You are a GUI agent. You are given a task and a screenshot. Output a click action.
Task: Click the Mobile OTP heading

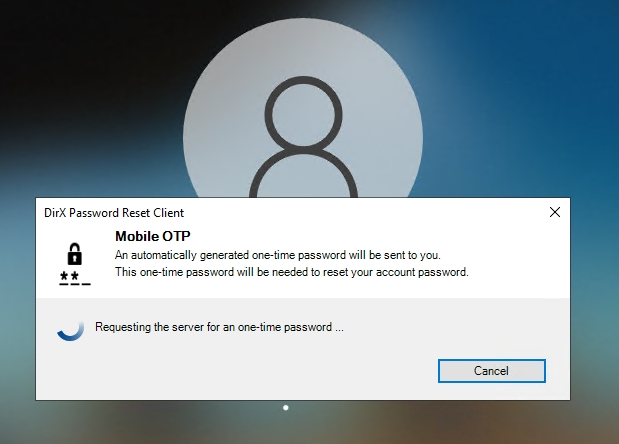(152, 236)
